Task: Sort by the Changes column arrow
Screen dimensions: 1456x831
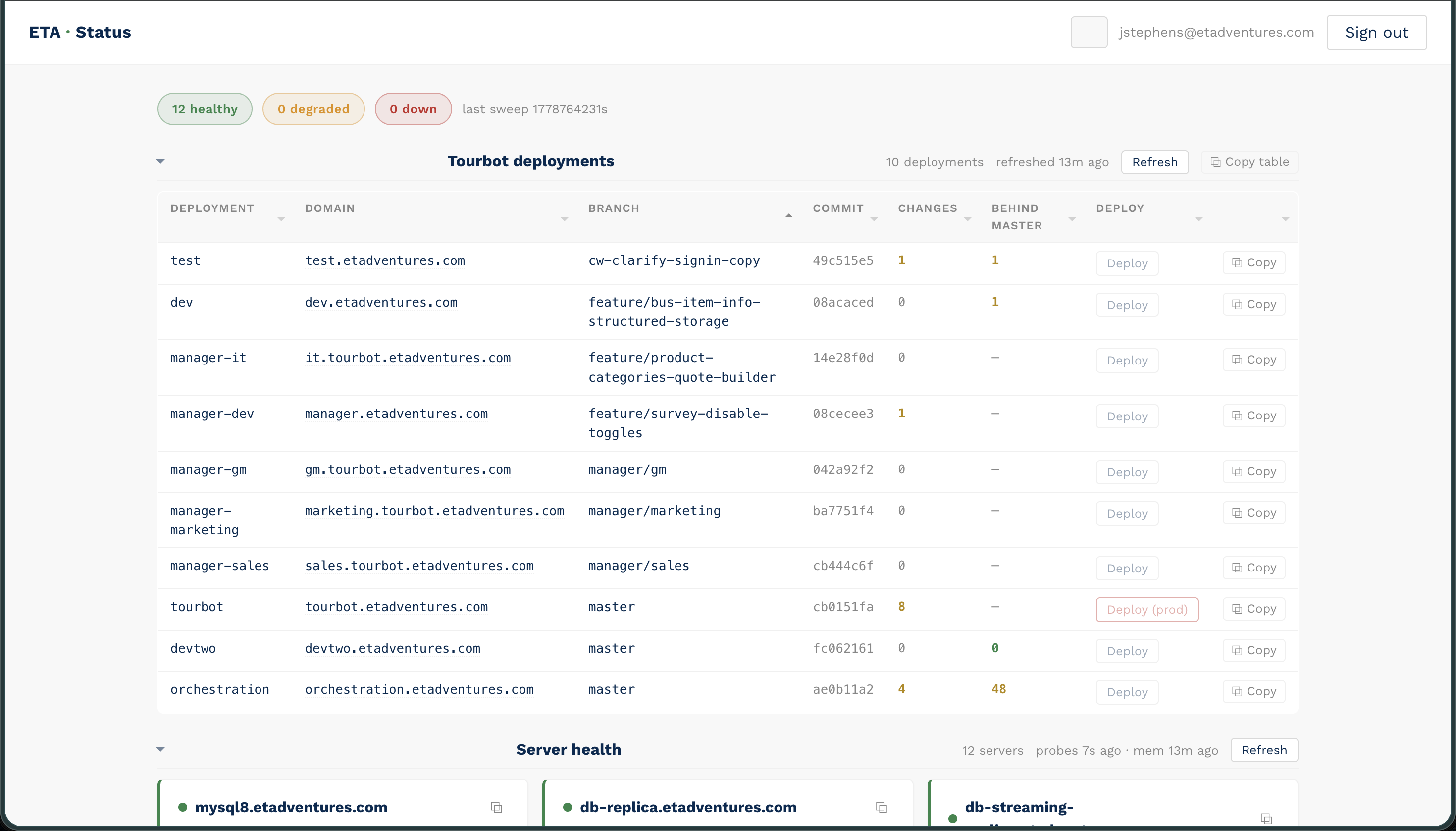Action: [x=967, y=219]
